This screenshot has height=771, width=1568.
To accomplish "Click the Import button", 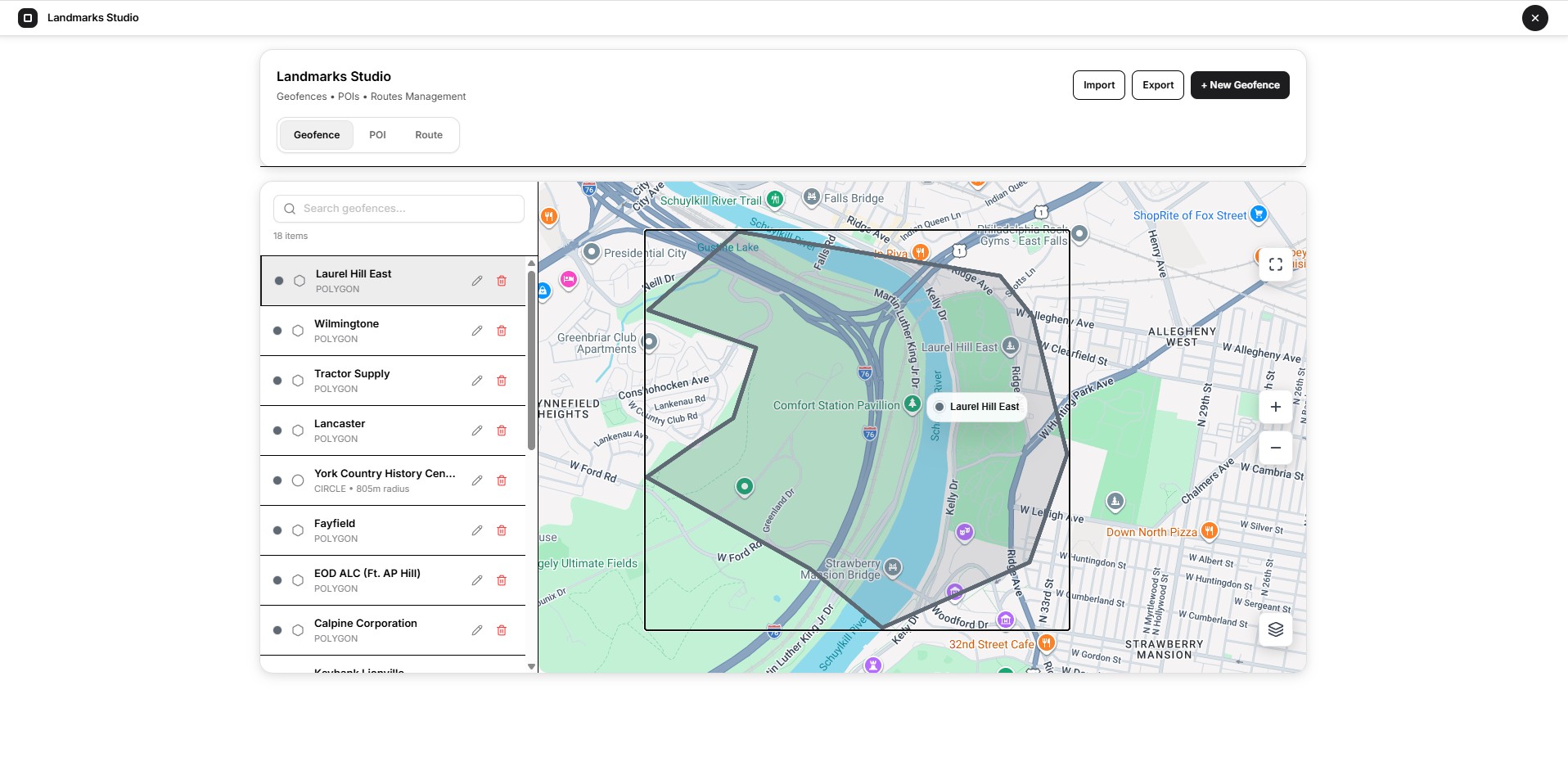I will point(1099,85).
